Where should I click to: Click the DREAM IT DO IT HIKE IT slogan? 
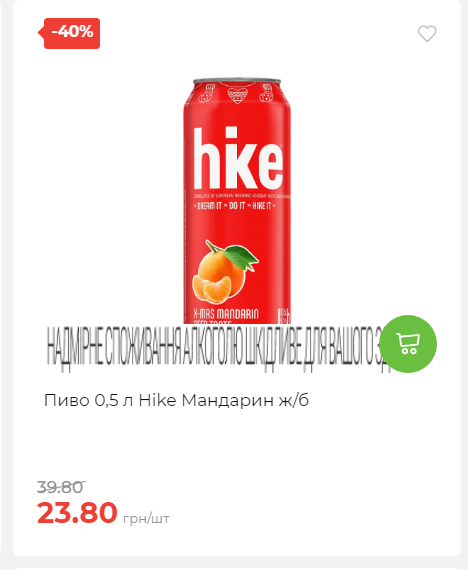click(x=236, y=206)
